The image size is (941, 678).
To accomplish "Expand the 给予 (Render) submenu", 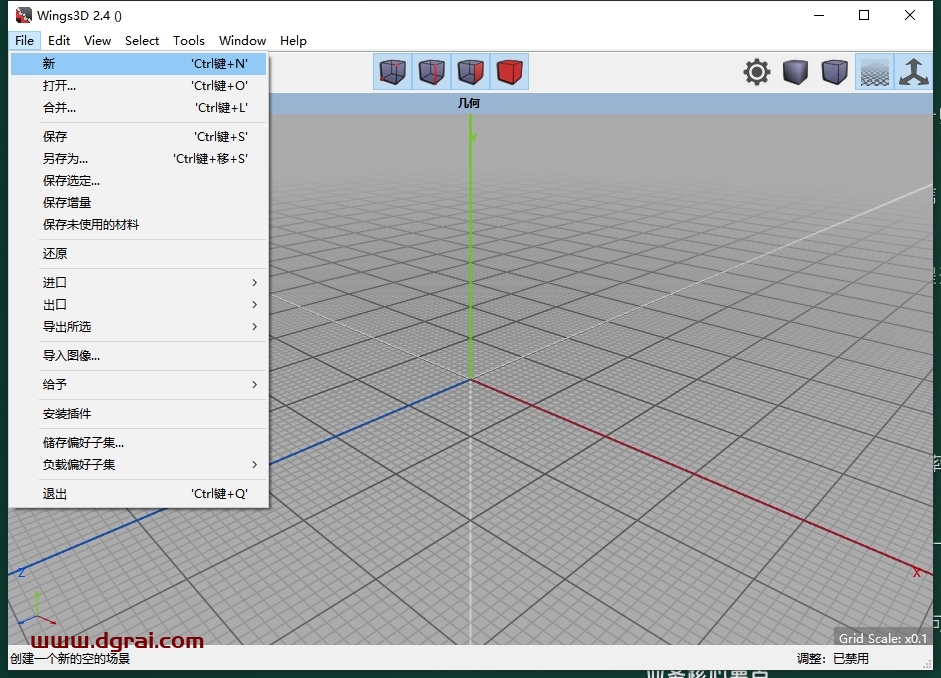I will (x=139, y=385).
